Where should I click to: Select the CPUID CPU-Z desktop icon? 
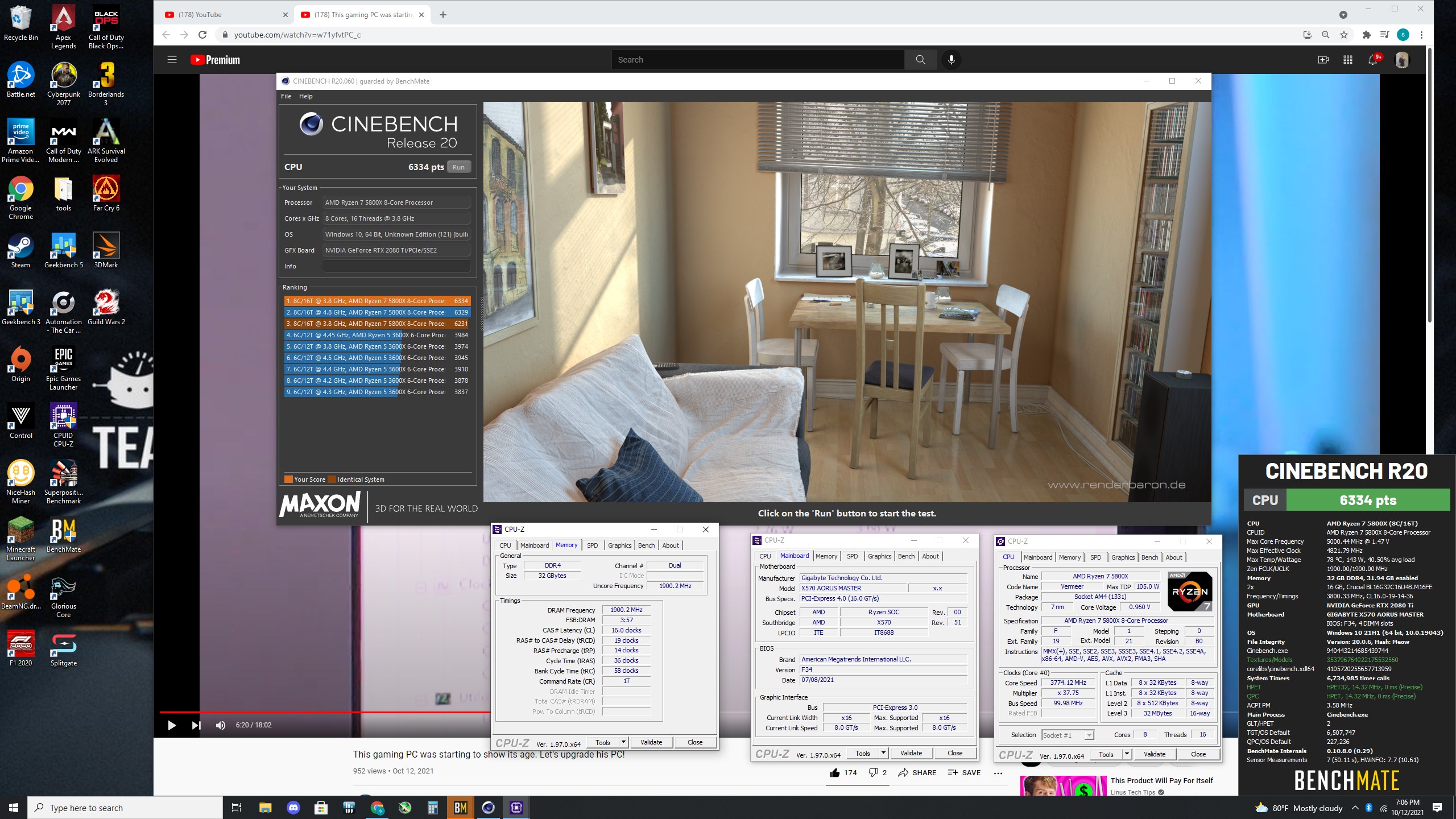(63, 425)
